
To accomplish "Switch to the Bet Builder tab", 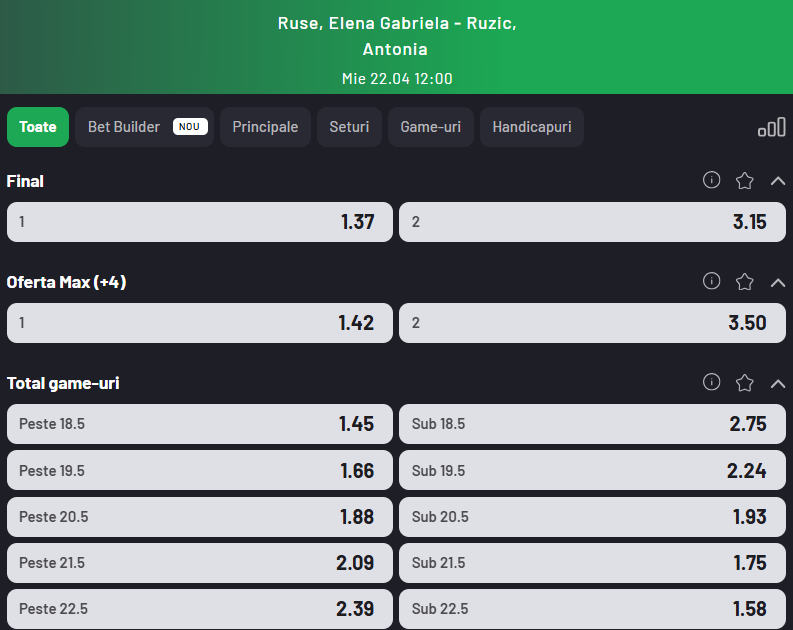I will tap(143, 127).
